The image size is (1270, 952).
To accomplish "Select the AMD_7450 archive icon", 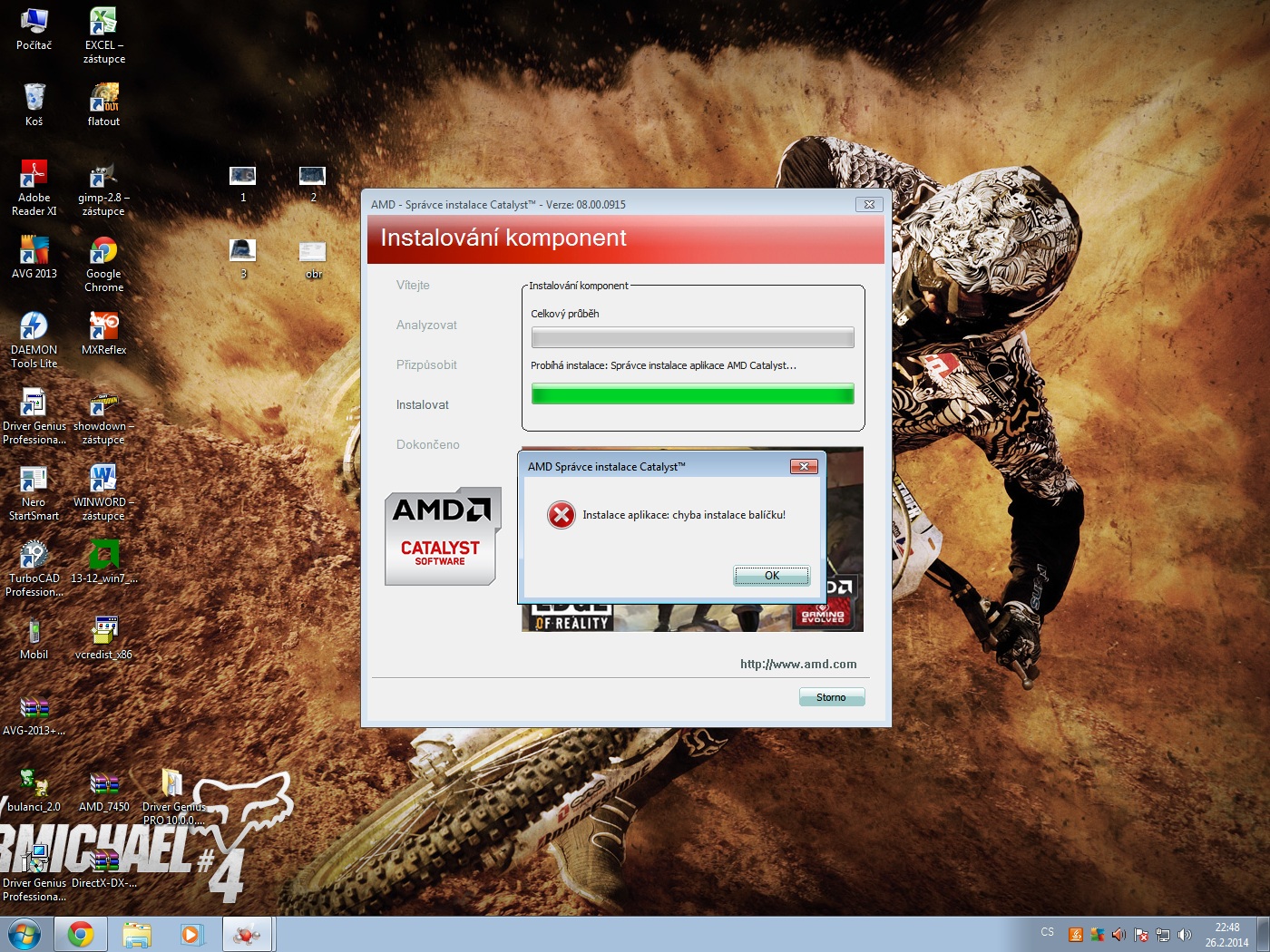I will tap(103, 791).
